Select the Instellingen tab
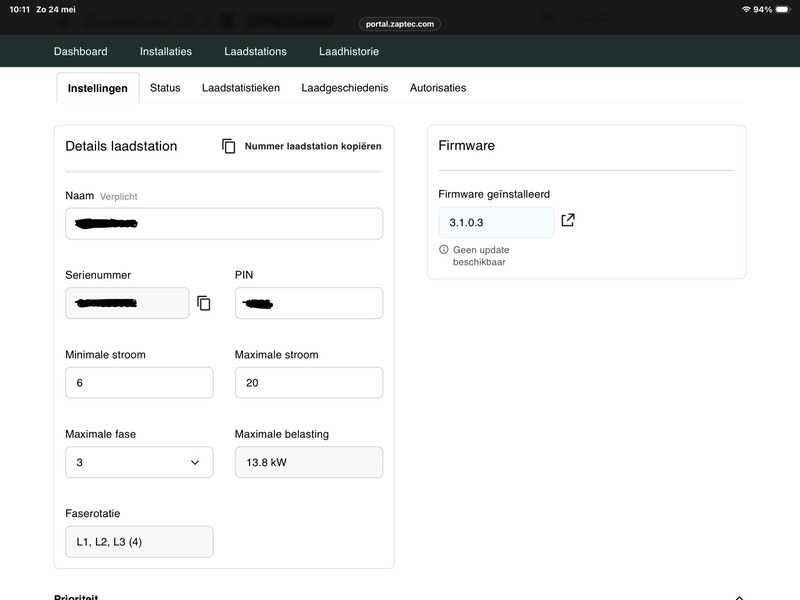 click(97, 88)
